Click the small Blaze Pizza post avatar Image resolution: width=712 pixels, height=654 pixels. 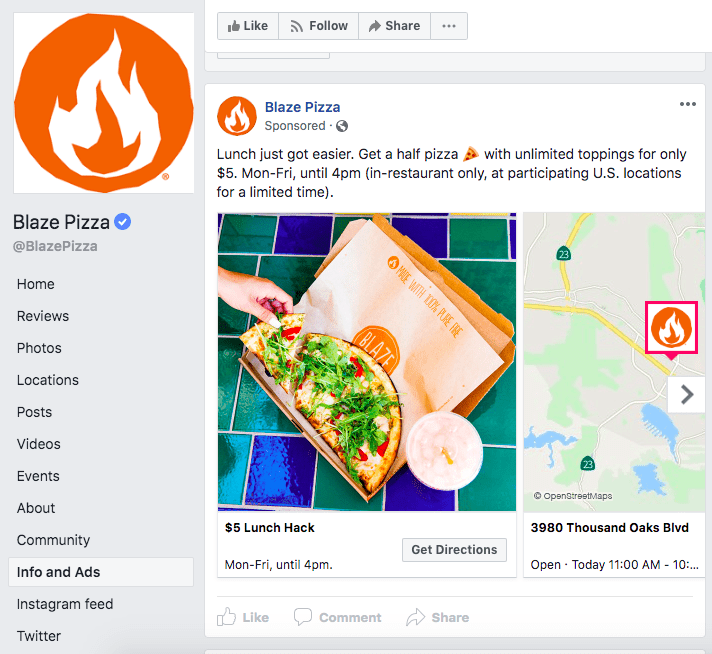(237, 116)
